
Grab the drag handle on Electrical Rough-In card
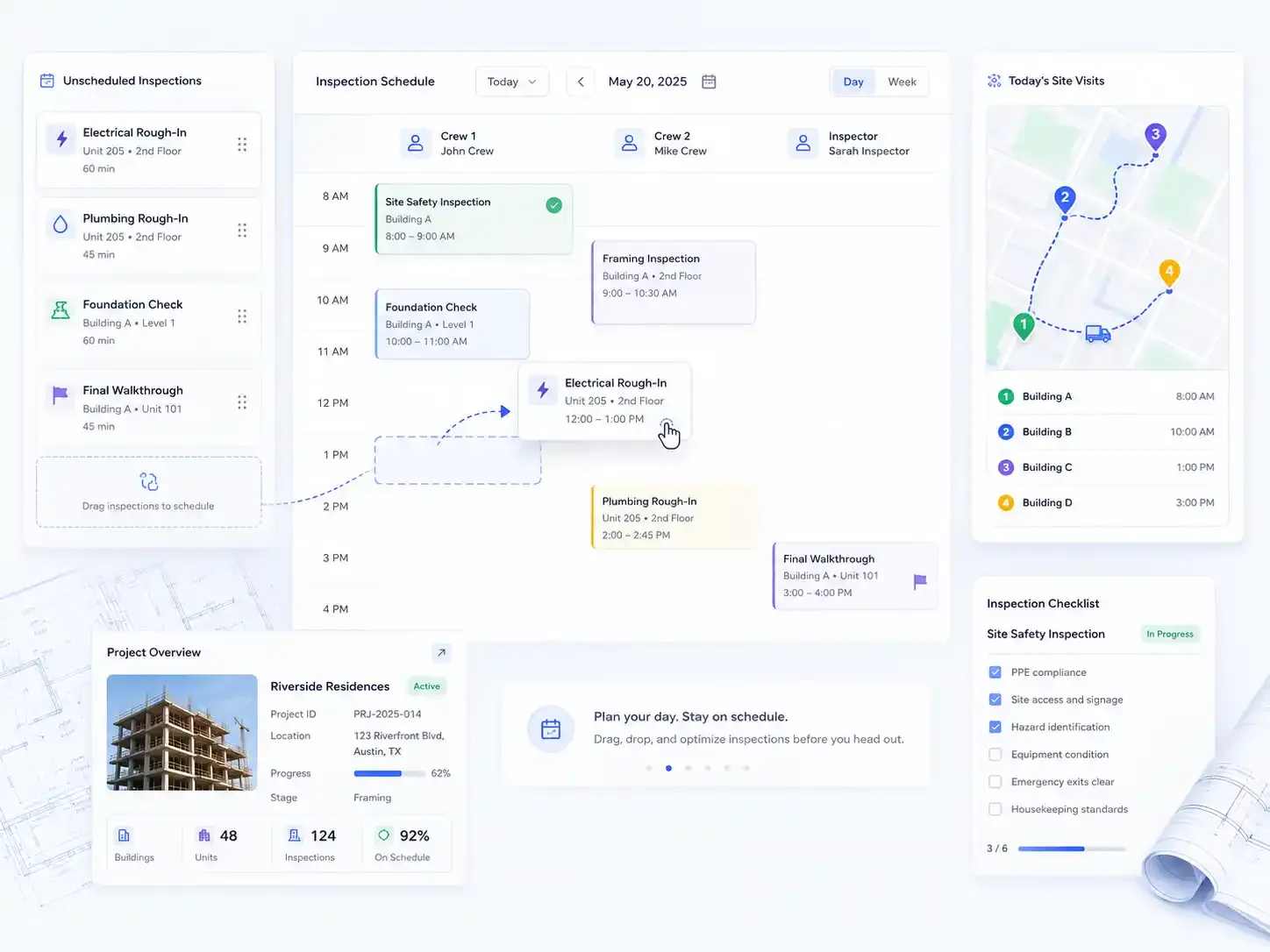tap(242, 145)
